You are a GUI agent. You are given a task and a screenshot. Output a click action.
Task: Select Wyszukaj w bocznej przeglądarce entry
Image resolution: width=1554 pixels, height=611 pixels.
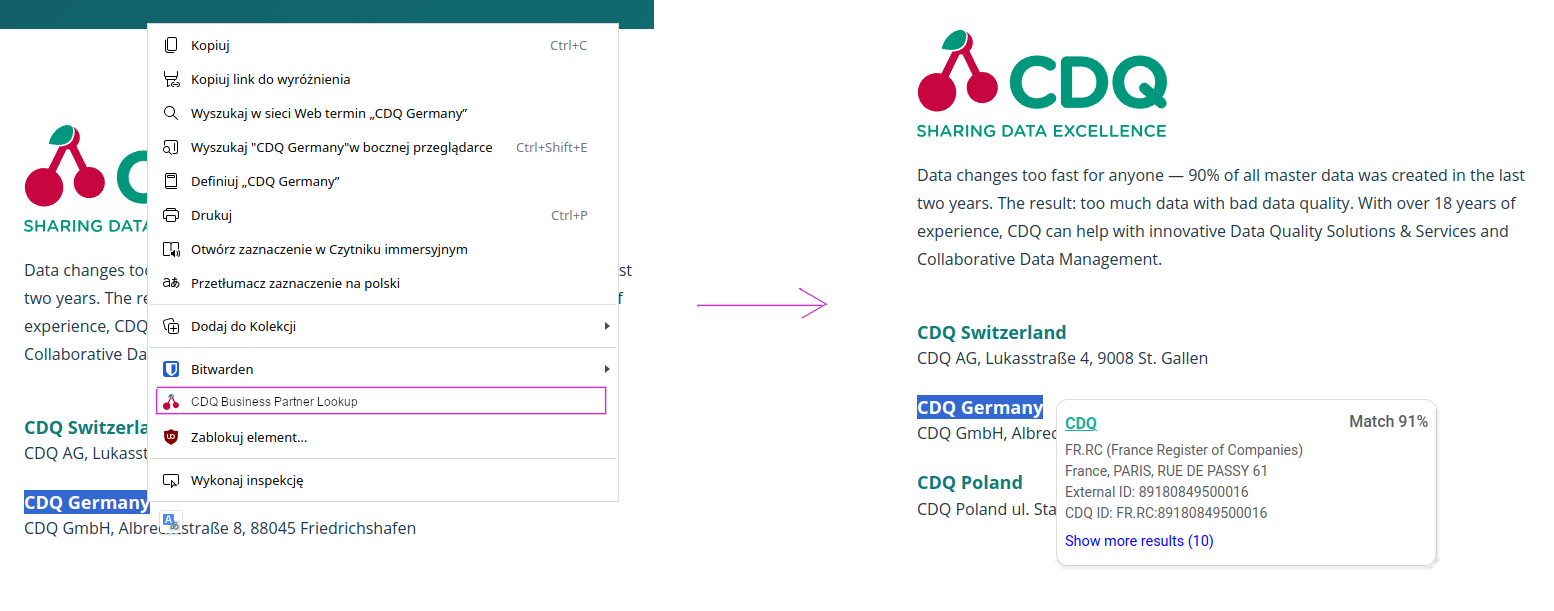tap(341, 147)
